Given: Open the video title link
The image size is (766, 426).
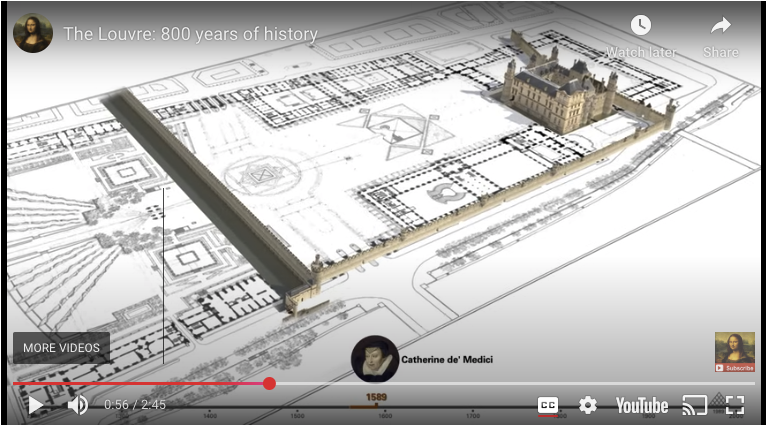Looking at the screenshot, I should click(x=190, y=34).
